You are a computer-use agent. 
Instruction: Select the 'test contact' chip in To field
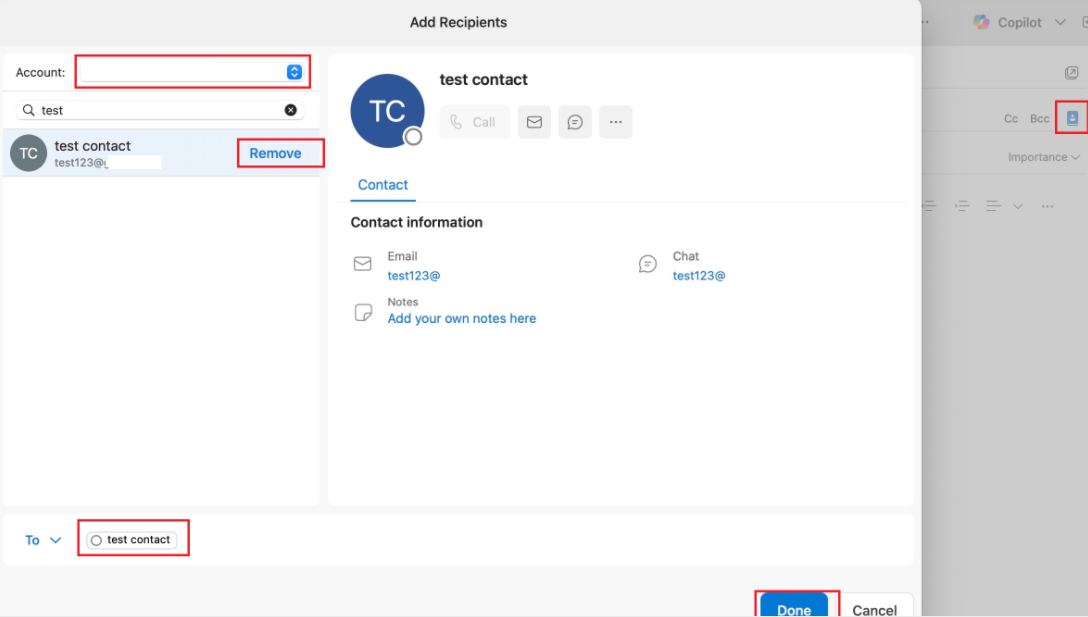tap(132, 540)
